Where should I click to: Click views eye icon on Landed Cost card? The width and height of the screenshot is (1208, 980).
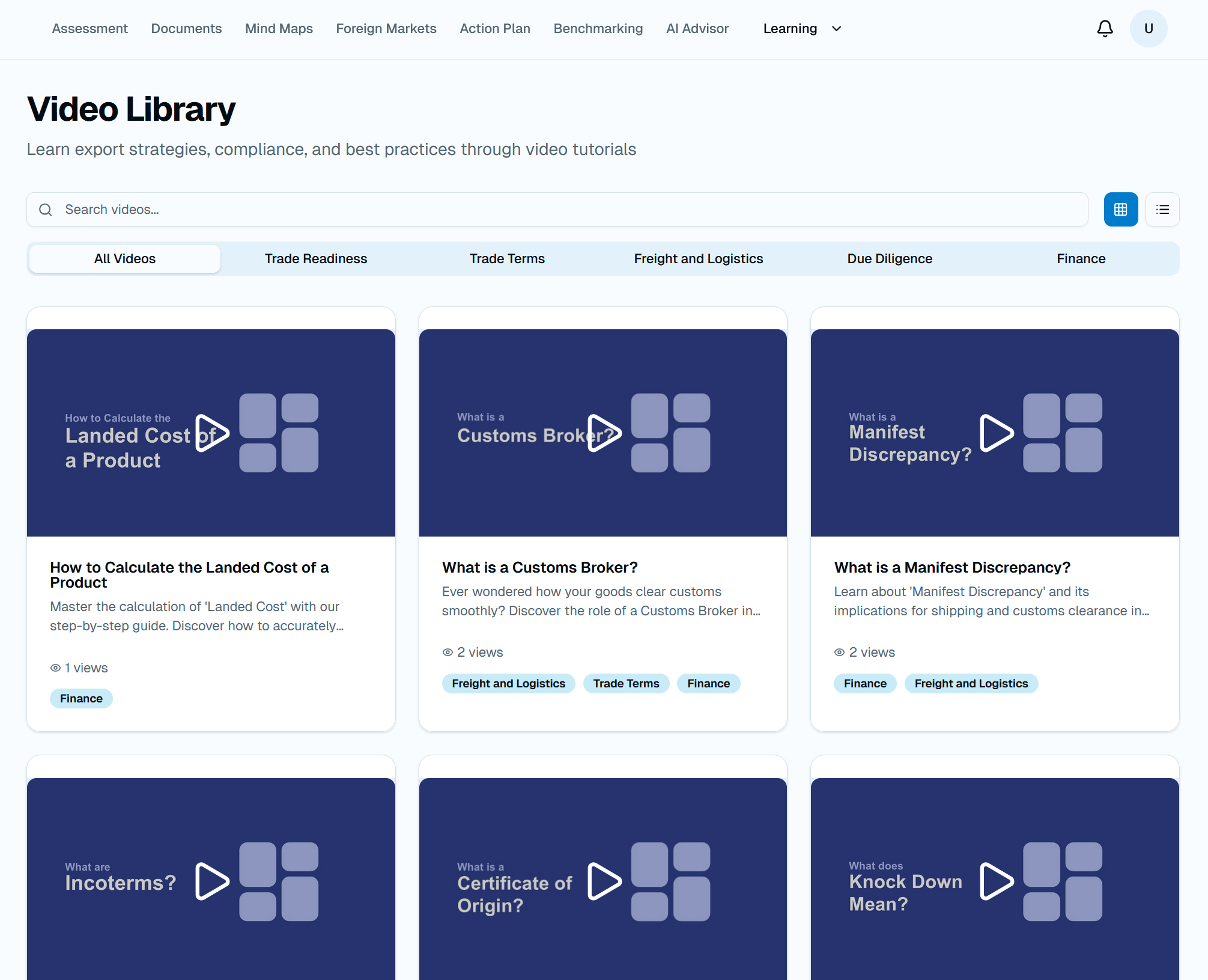pos(55,668)
